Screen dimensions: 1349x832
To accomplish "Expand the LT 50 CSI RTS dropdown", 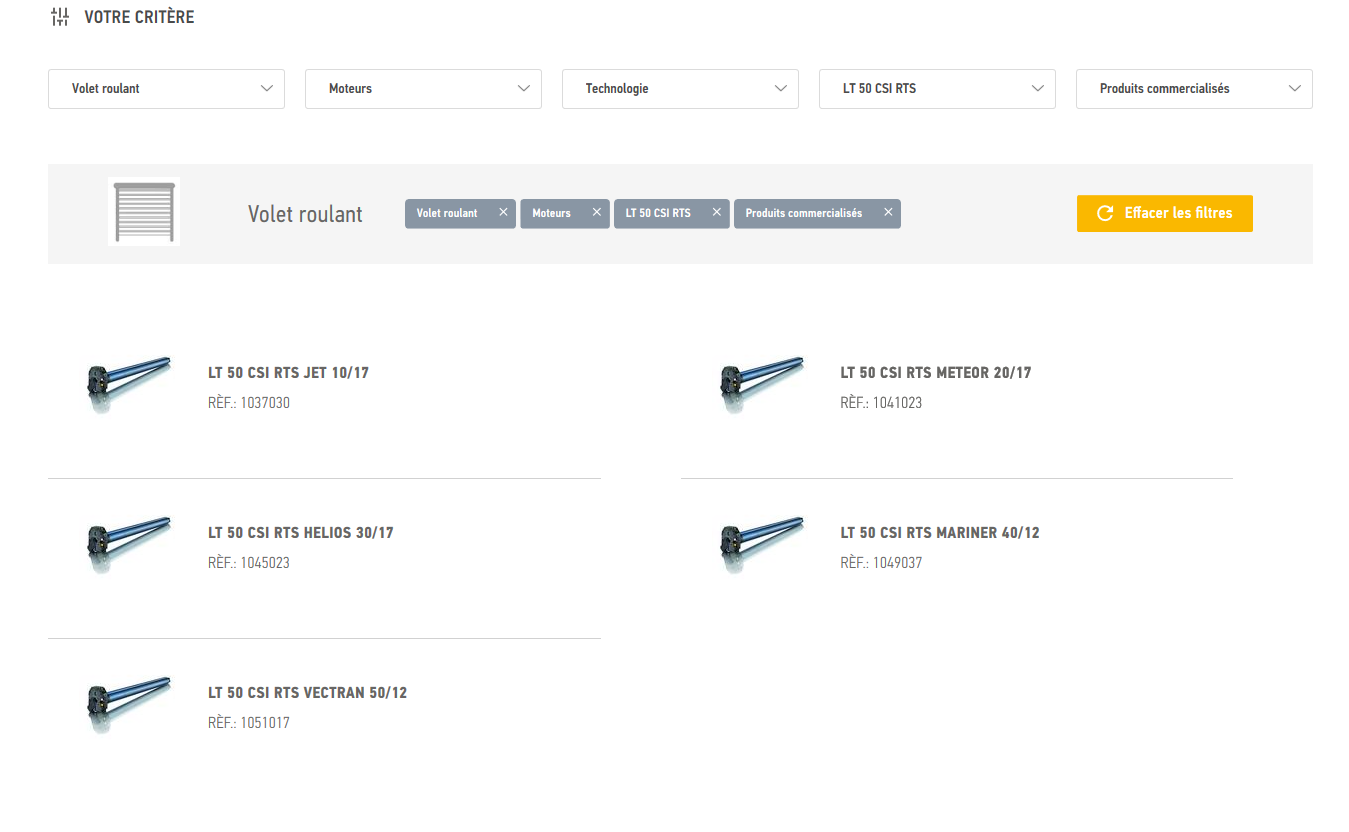I will tap(937, 89).
